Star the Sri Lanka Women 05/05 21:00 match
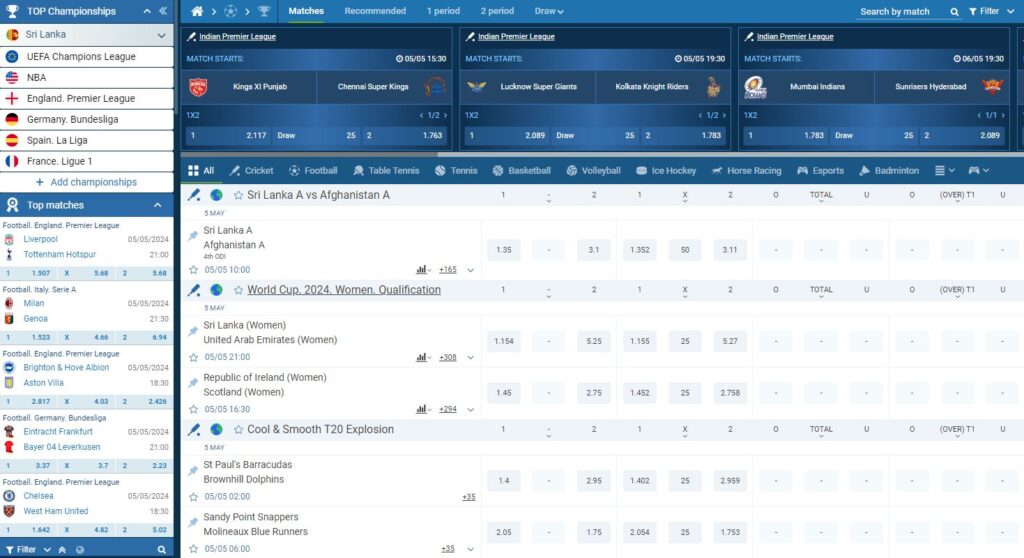The height and width of the screenshot is (558, 1024). click(x=193, y=357)
